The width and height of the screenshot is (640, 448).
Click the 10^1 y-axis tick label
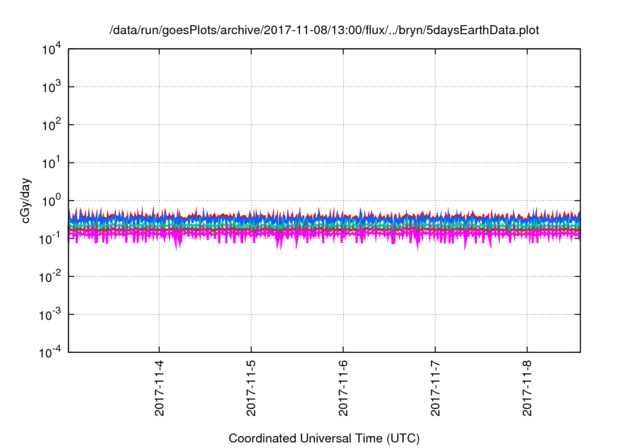pyautogui.click(x=51, y=163)
